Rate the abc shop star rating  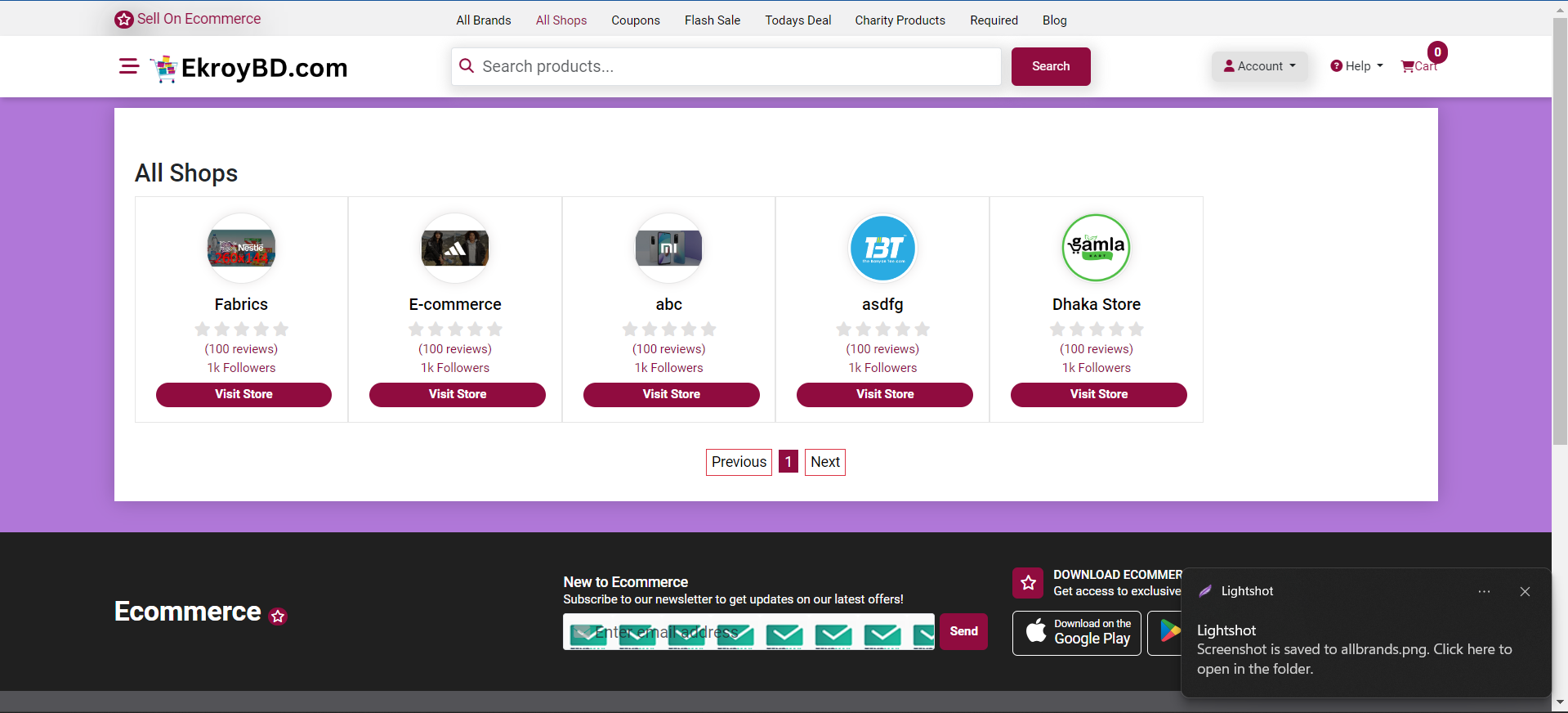click(x=668, y=330)
